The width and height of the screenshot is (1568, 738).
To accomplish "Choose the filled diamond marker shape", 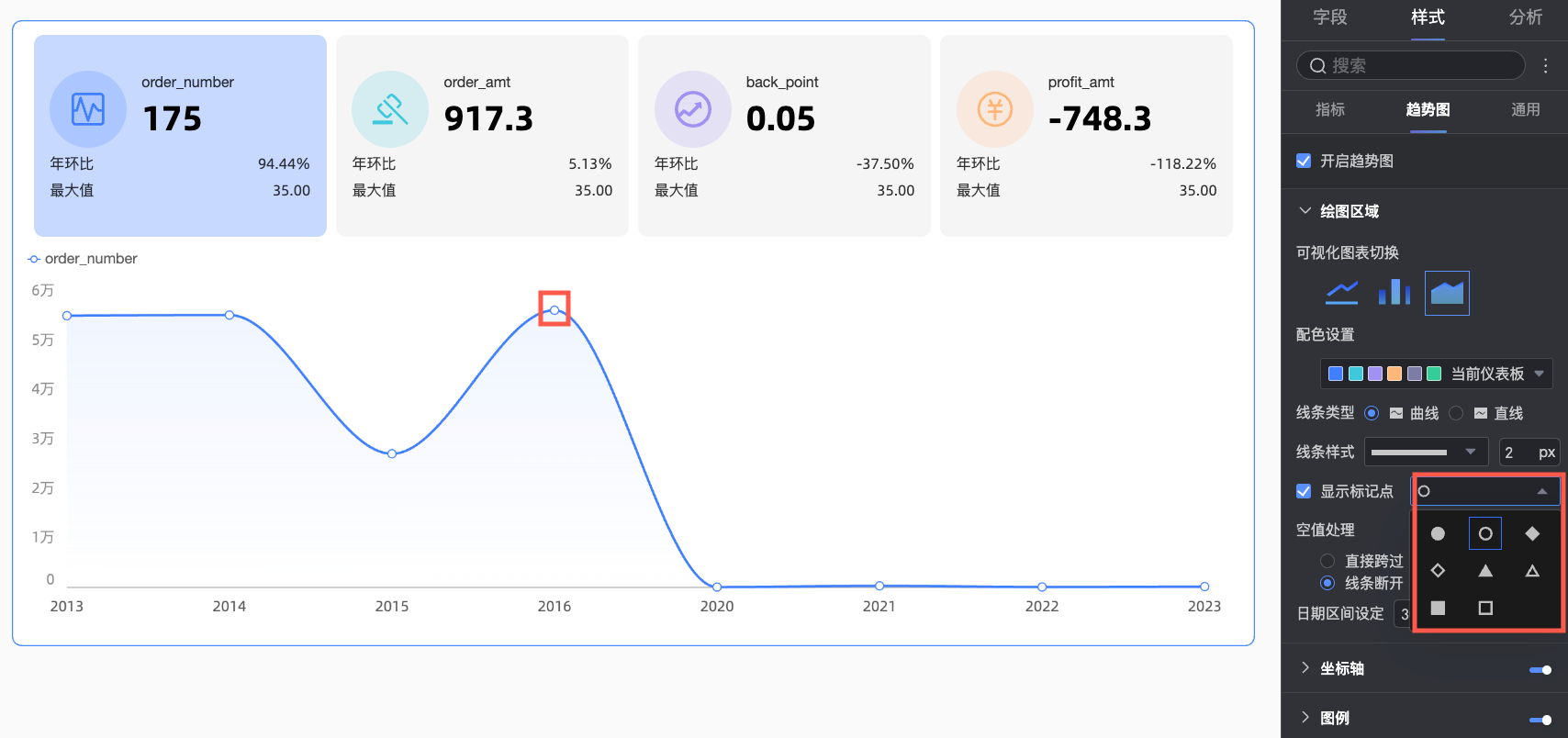I will pyautogui.click(x=1532, y=533).
